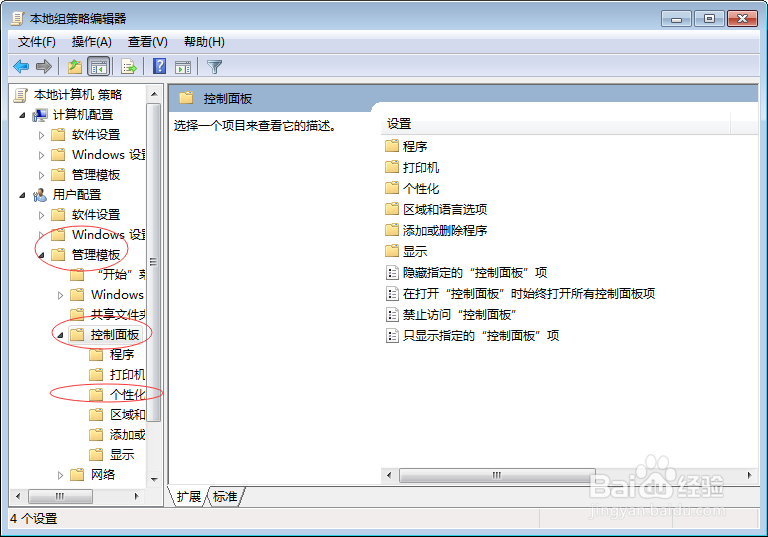Open the 文件(F) menu

coord(37,42)
